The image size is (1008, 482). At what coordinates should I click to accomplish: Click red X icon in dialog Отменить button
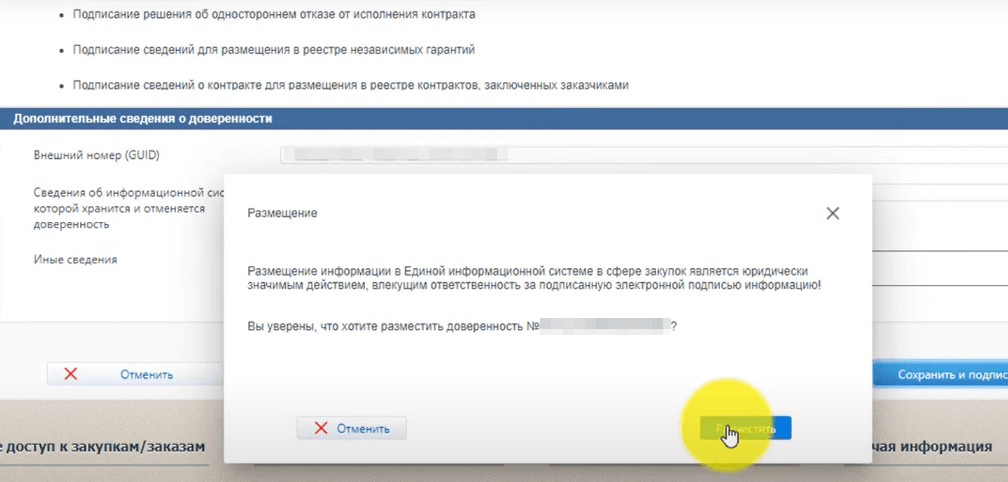click(321, 428)
